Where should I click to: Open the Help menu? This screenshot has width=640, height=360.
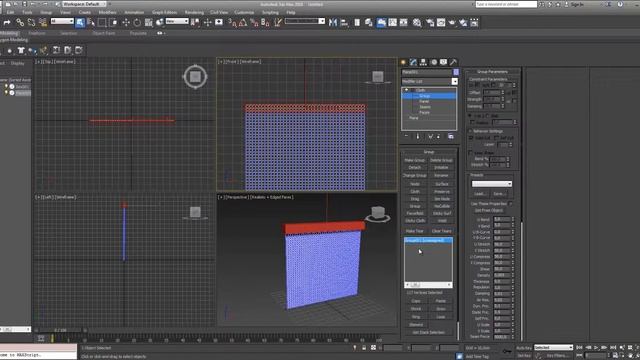coord(291,12)
